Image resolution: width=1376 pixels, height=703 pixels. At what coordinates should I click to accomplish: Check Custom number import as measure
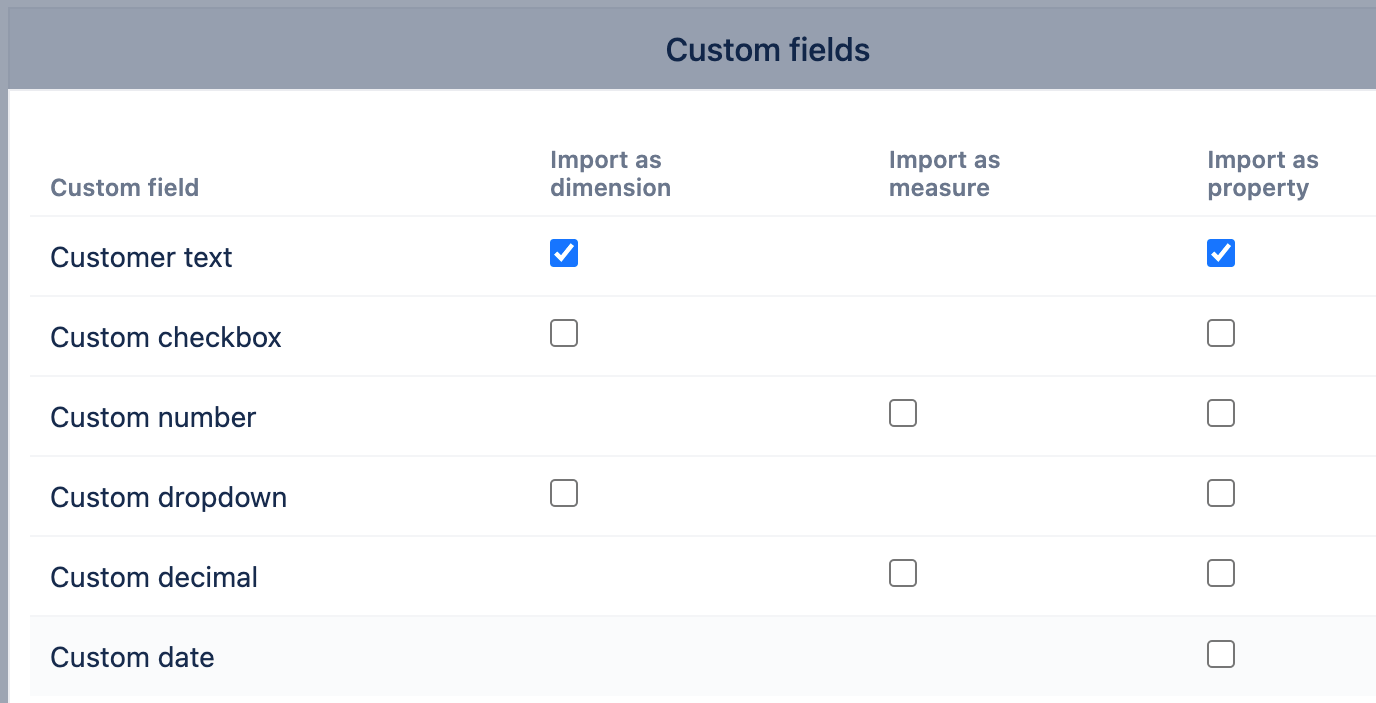pos(903,414)
